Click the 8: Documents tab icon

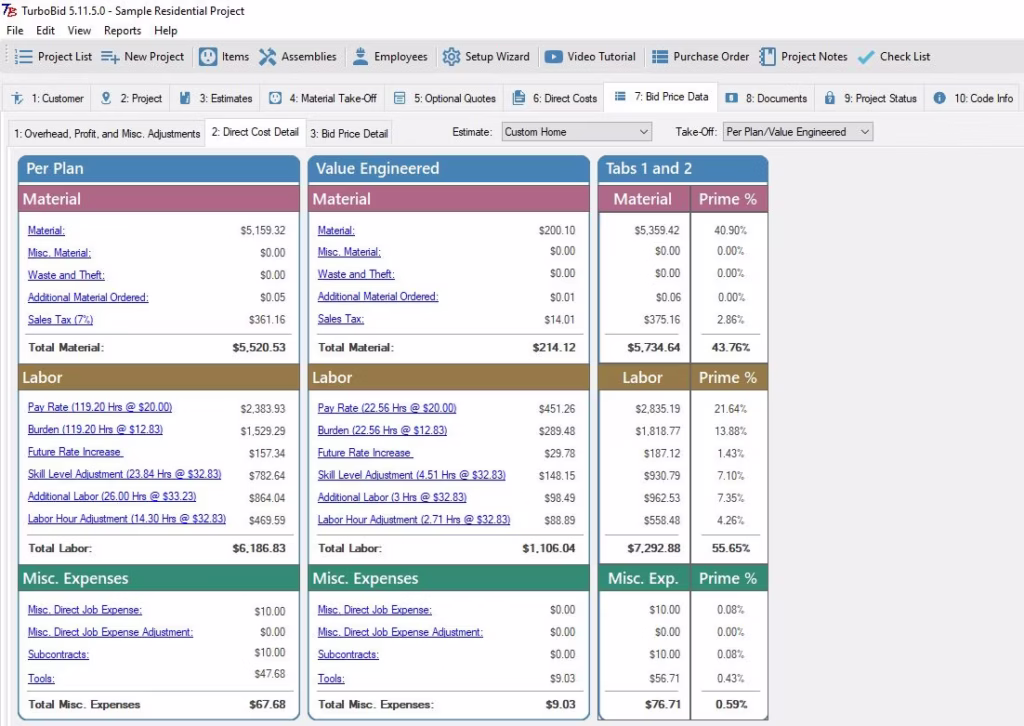[x=731, y=98]
